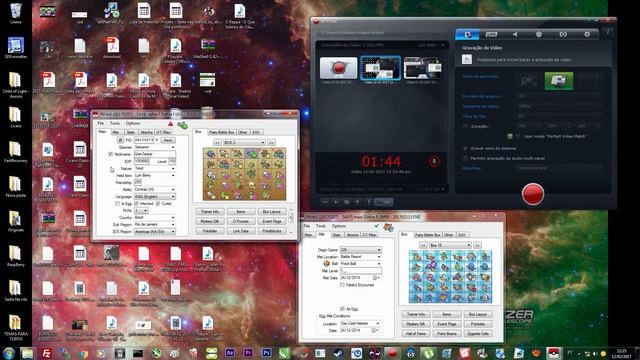Toggle the Nickname checkbox in left PKHeX
Screen dimensions: 640x360
110,154
